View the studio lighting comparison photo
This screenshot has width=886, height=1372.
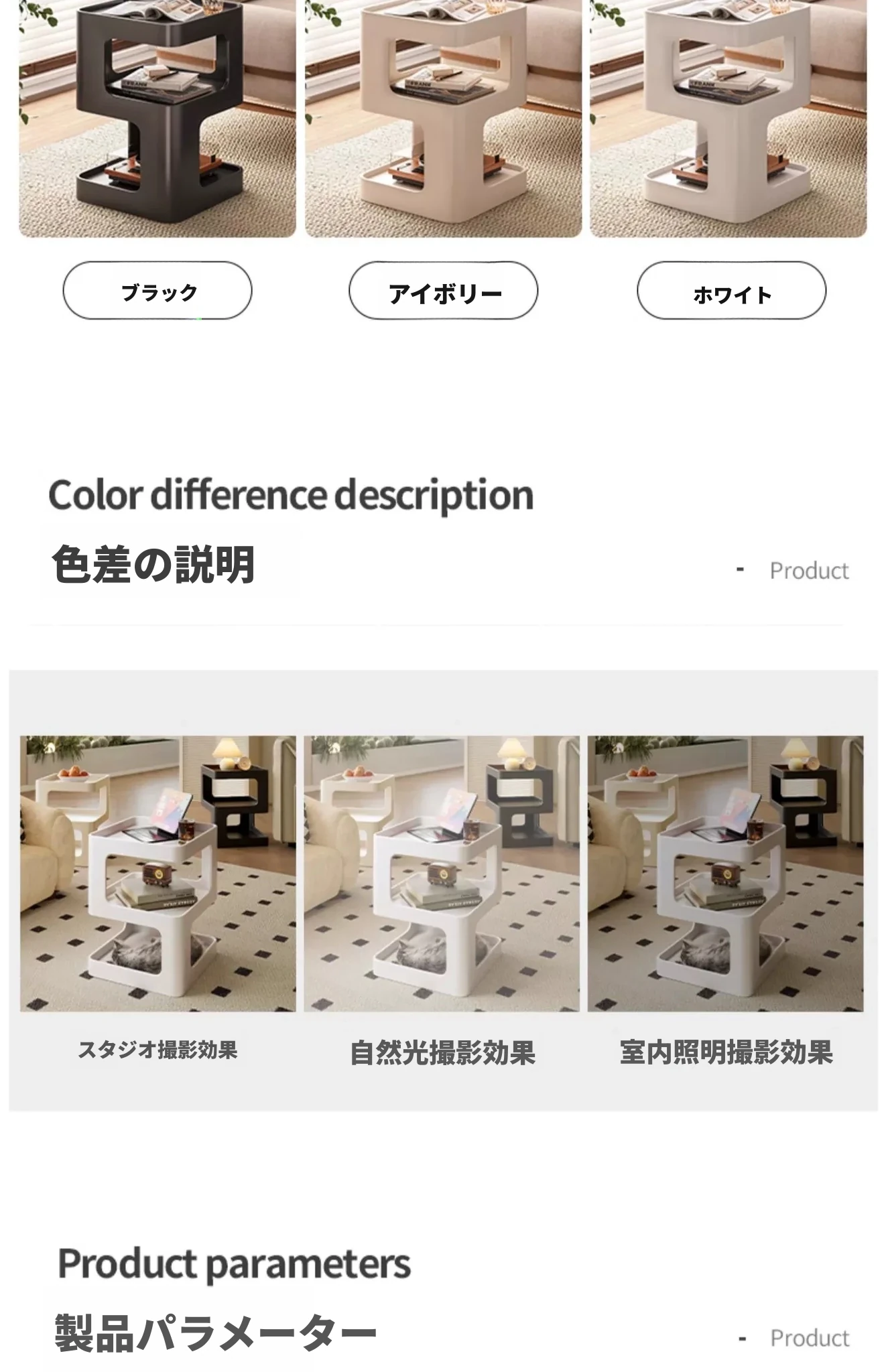coord(158,874)
